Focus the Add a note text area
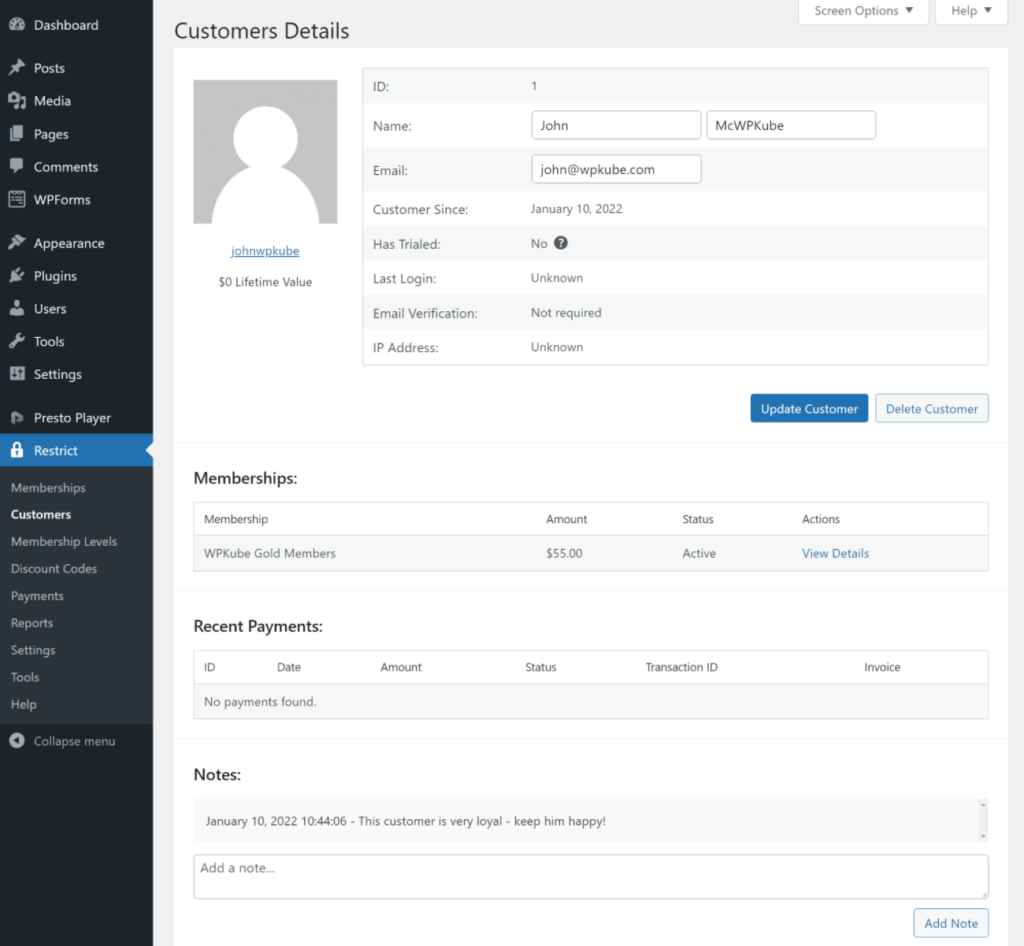This screenshot has height=946, width=1024. pyautogui.click(x=590, y=876)
